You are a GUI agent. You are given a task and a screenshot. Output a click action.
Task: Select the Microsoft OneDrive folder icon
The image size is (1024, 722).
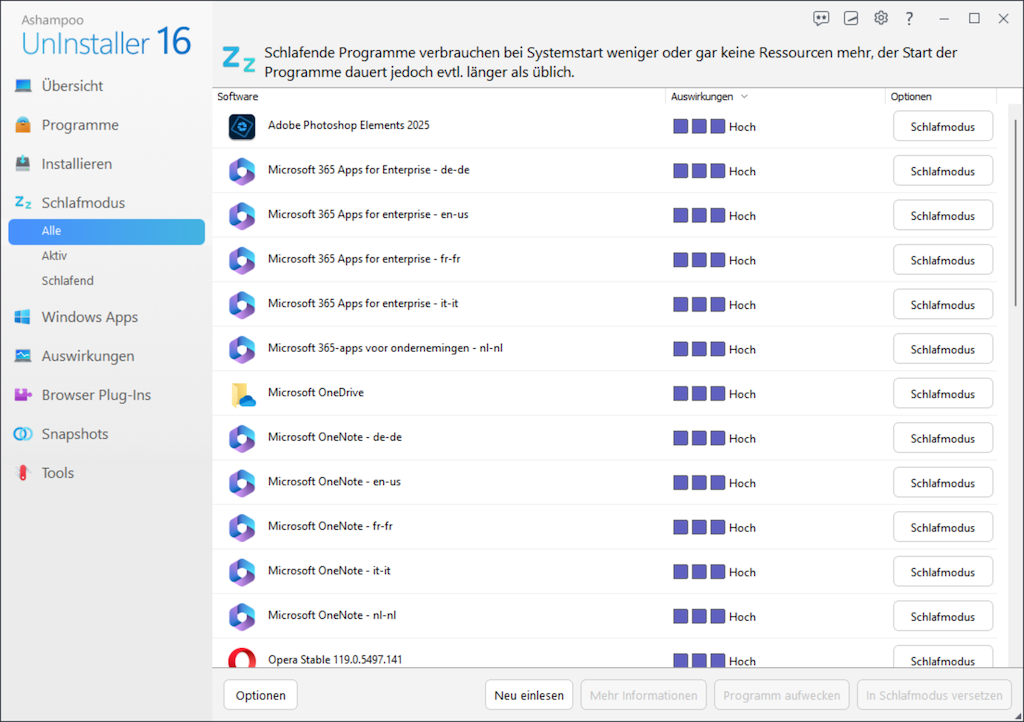point(242,394)
